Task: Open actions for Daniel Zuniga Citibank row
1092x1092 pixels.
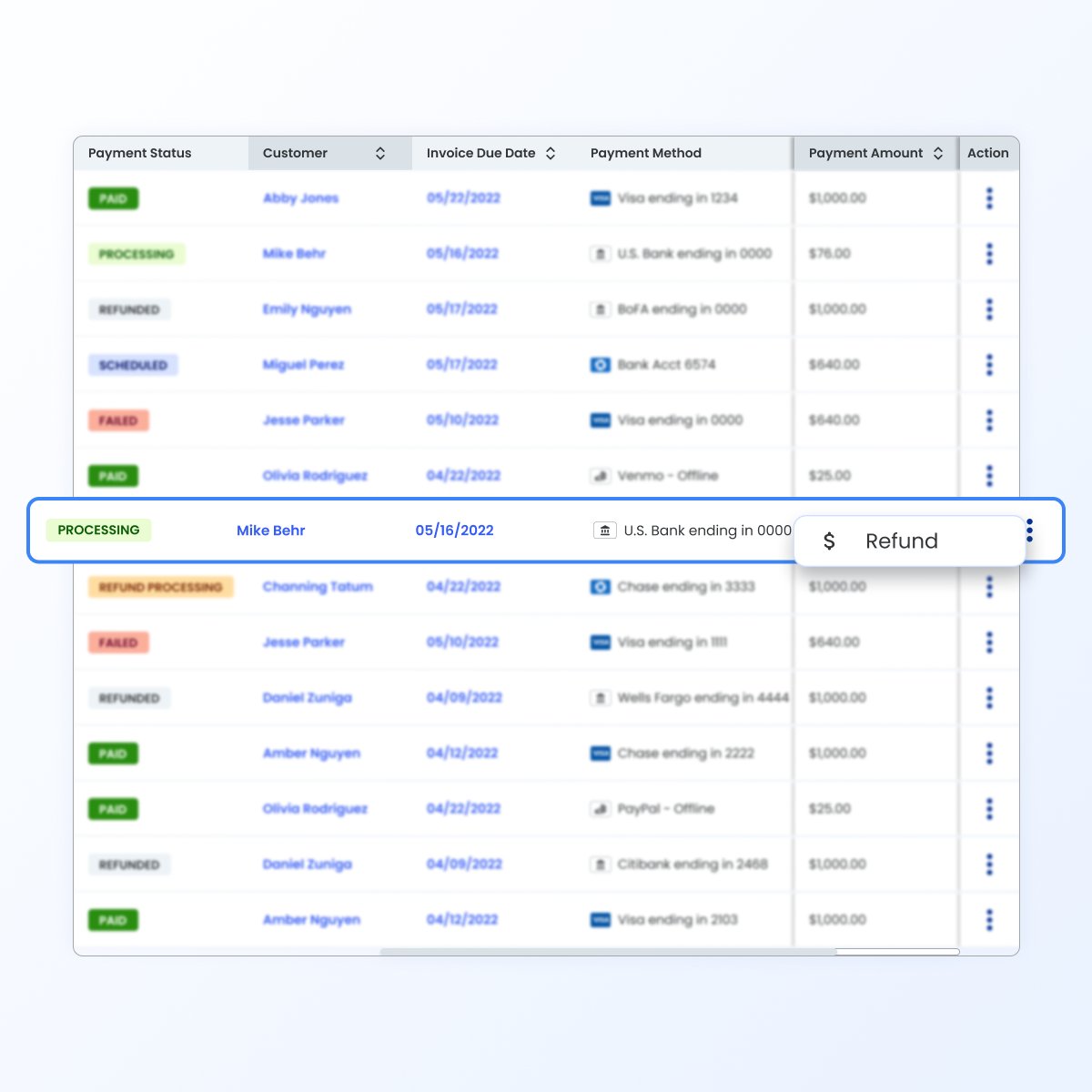Action: click(x=989, y=864)
